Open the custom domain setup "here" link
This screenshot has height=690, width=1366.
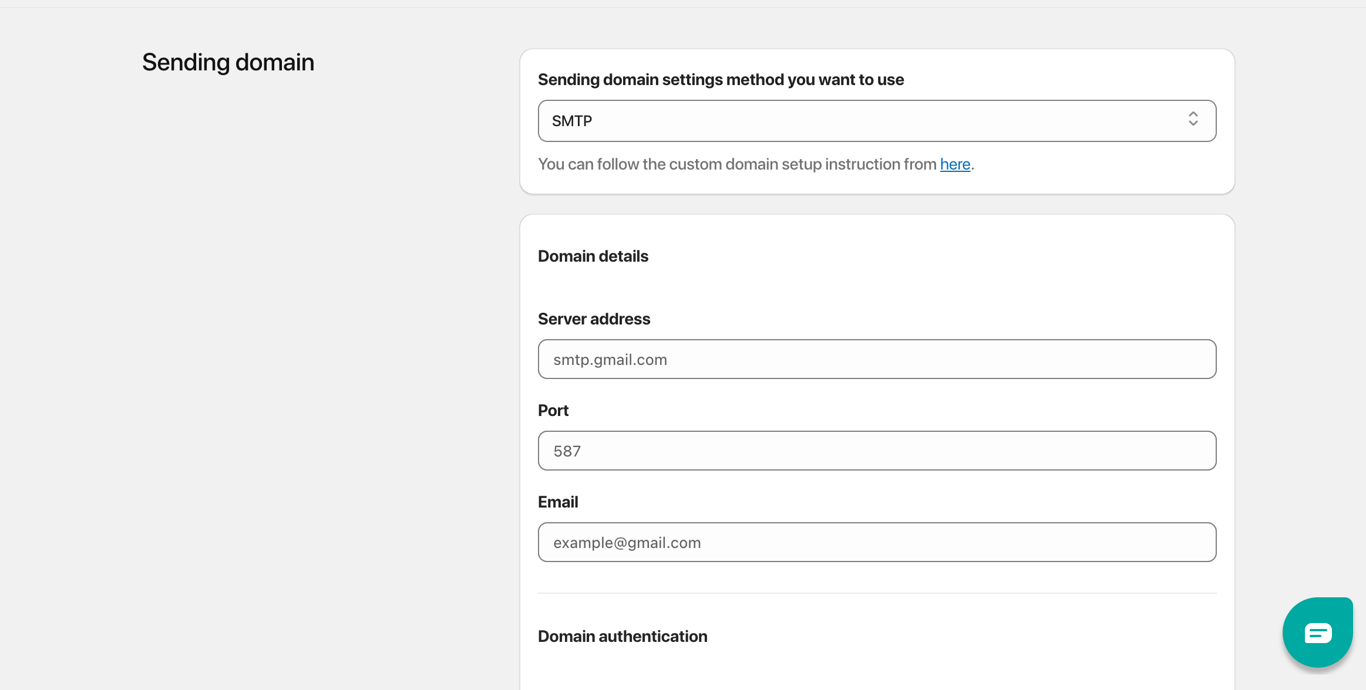pyautogui.click(x=955, y=164)
